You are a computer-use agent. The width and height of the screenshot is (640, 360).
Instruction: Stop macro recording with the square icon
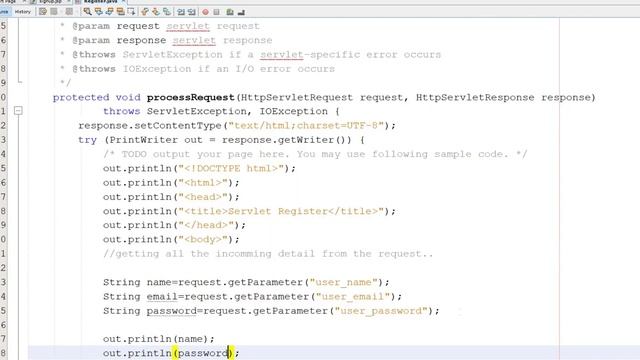pyautogui.click(x=216, y=12)
